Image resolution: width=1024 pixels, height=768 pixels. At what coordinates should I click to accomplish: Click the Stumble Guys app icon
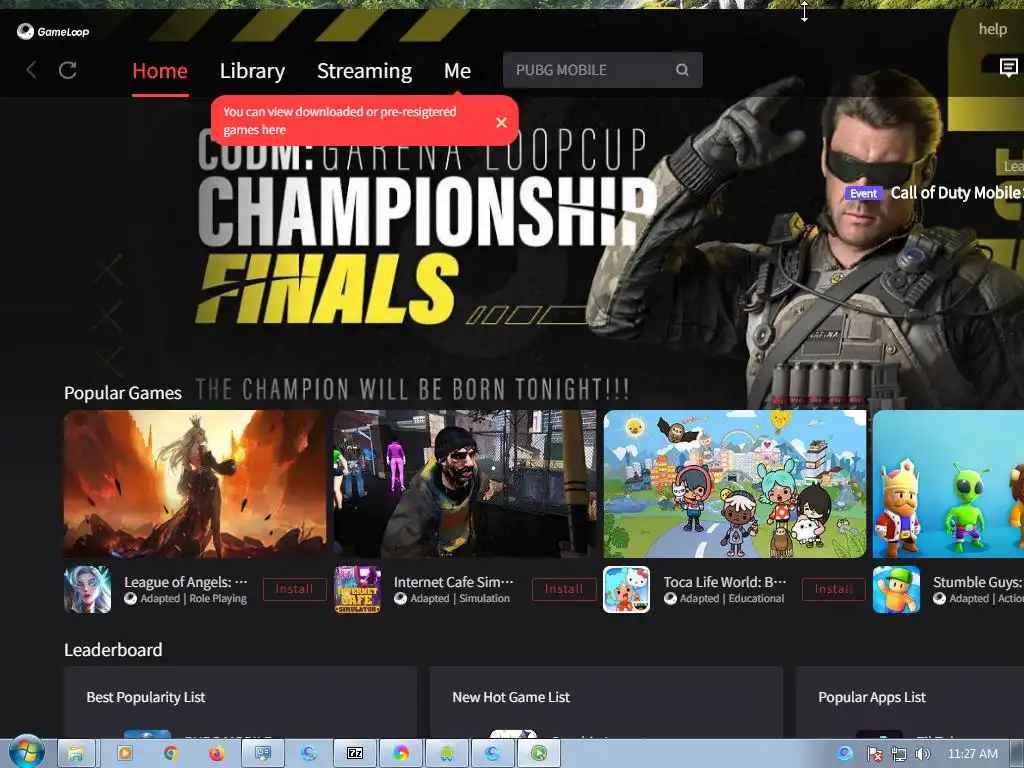tap(897, 590)
